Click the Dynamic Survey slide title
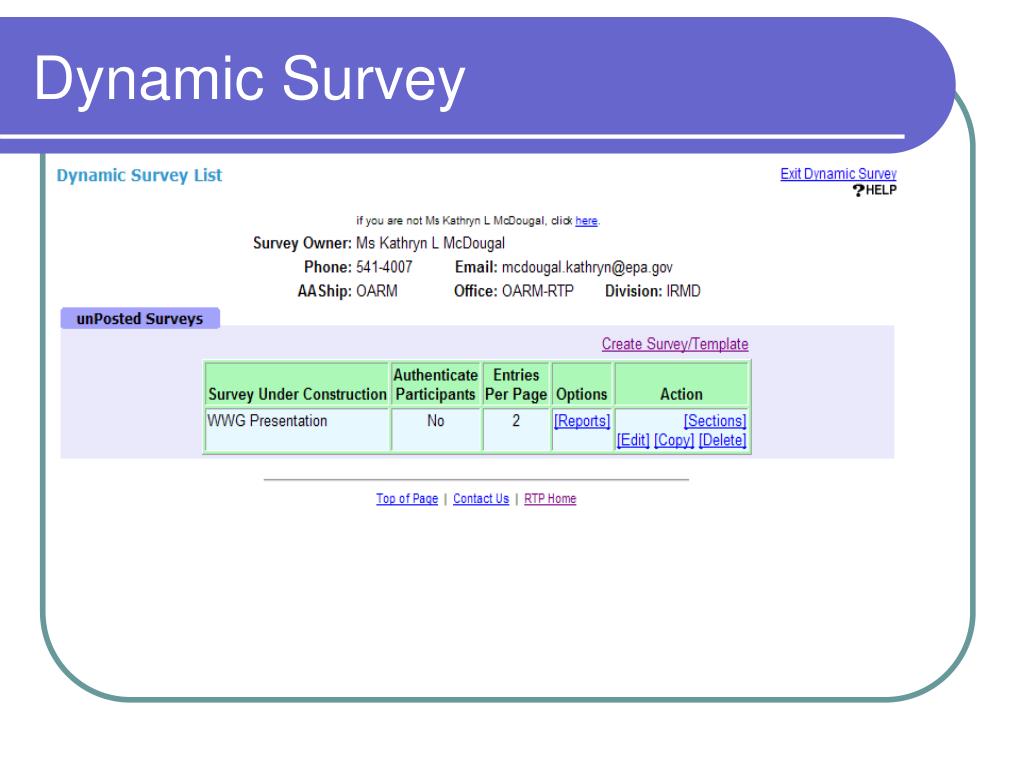The width and height of the screenshot is (1024, 768). click(x=249, y=80)
